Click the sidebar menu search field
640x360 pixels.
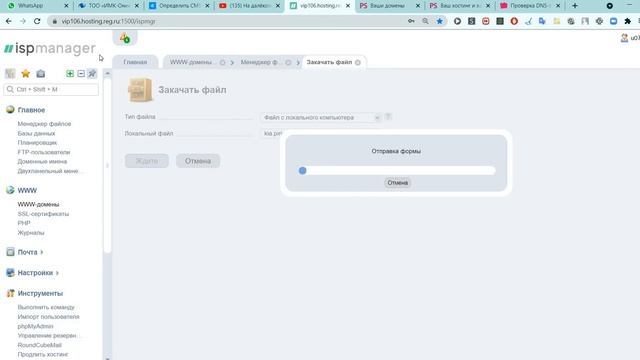(x=51, y=89)
